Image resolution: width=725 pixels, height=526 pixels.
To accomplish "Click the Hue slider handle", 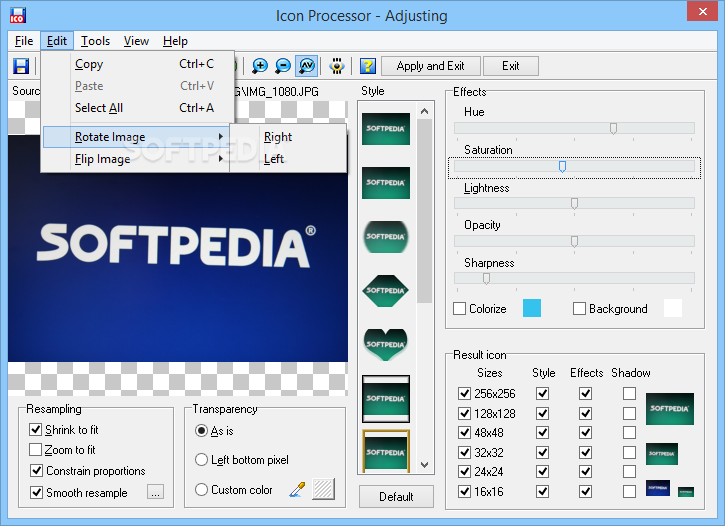I will [x=613, y=128].
